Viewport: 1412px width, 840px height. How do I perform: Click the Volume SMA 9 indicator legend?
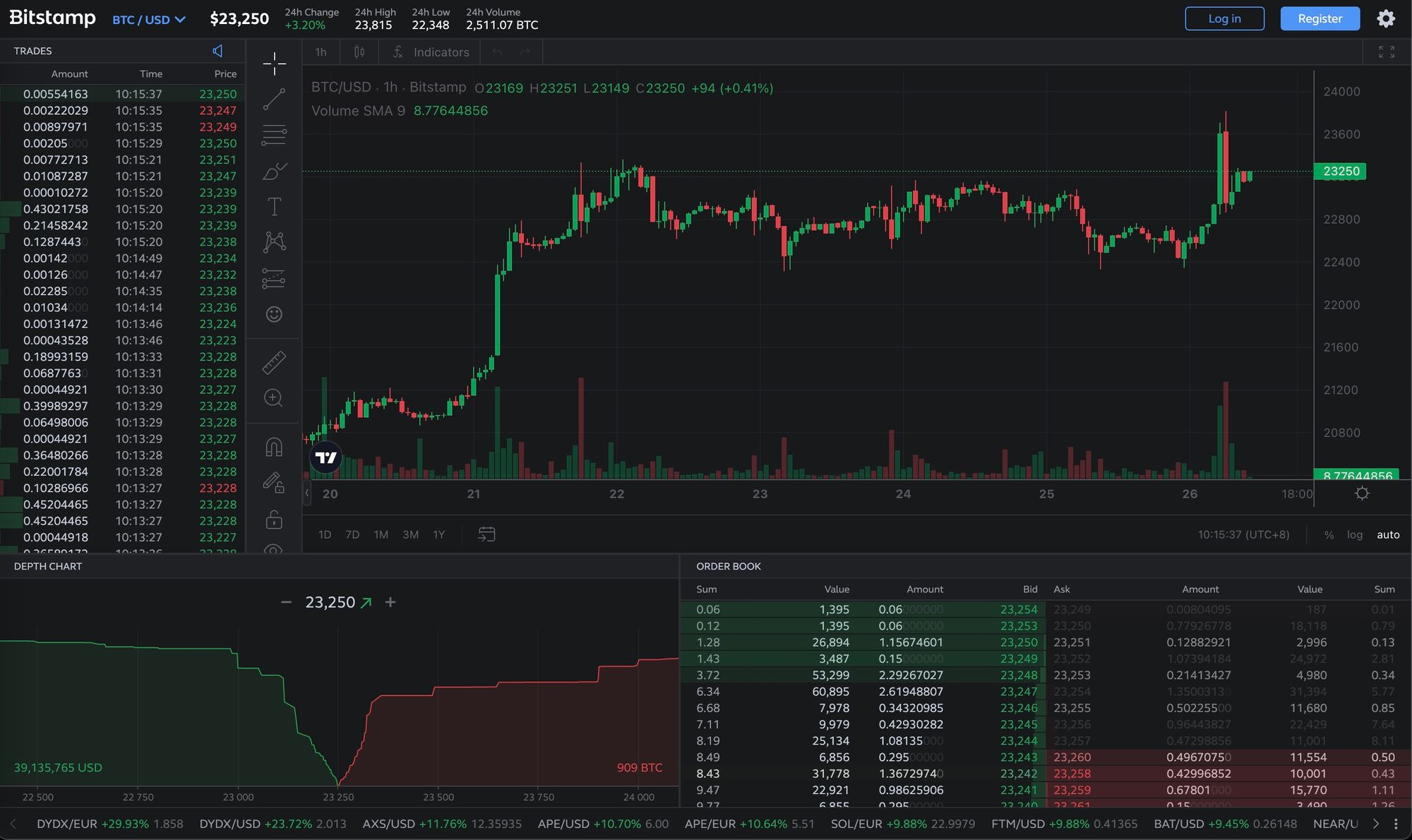pos(400,110)
